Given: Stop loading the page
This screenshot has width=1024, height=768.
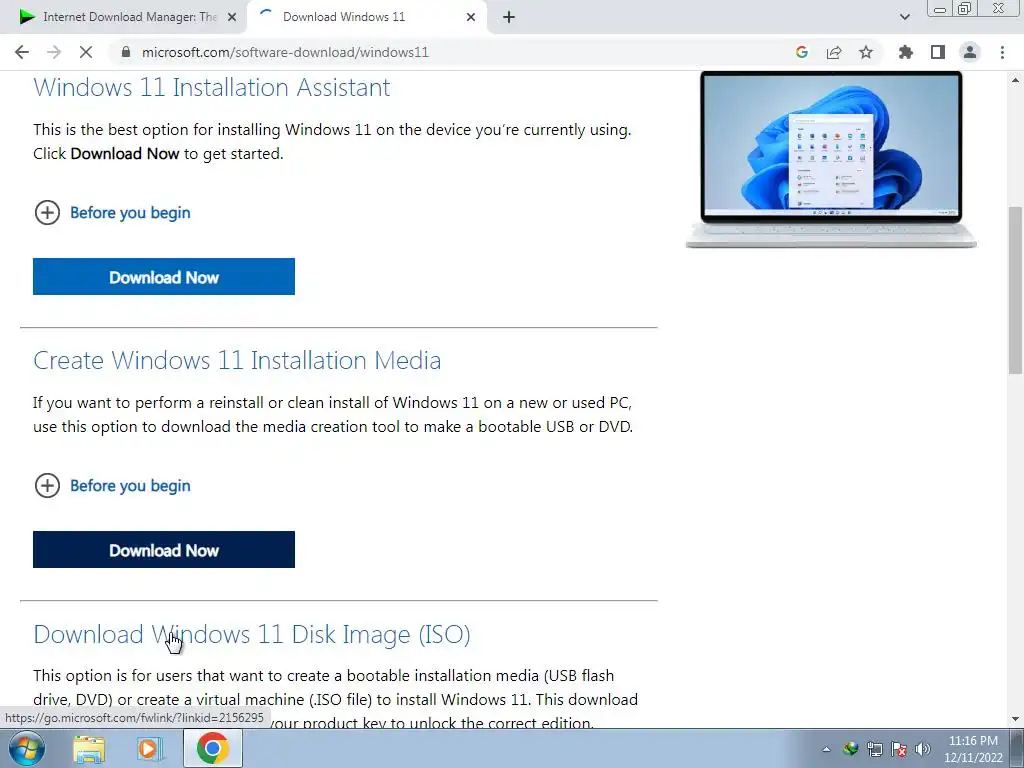Looking at the screenshot, I should click(x=86, y=52).
